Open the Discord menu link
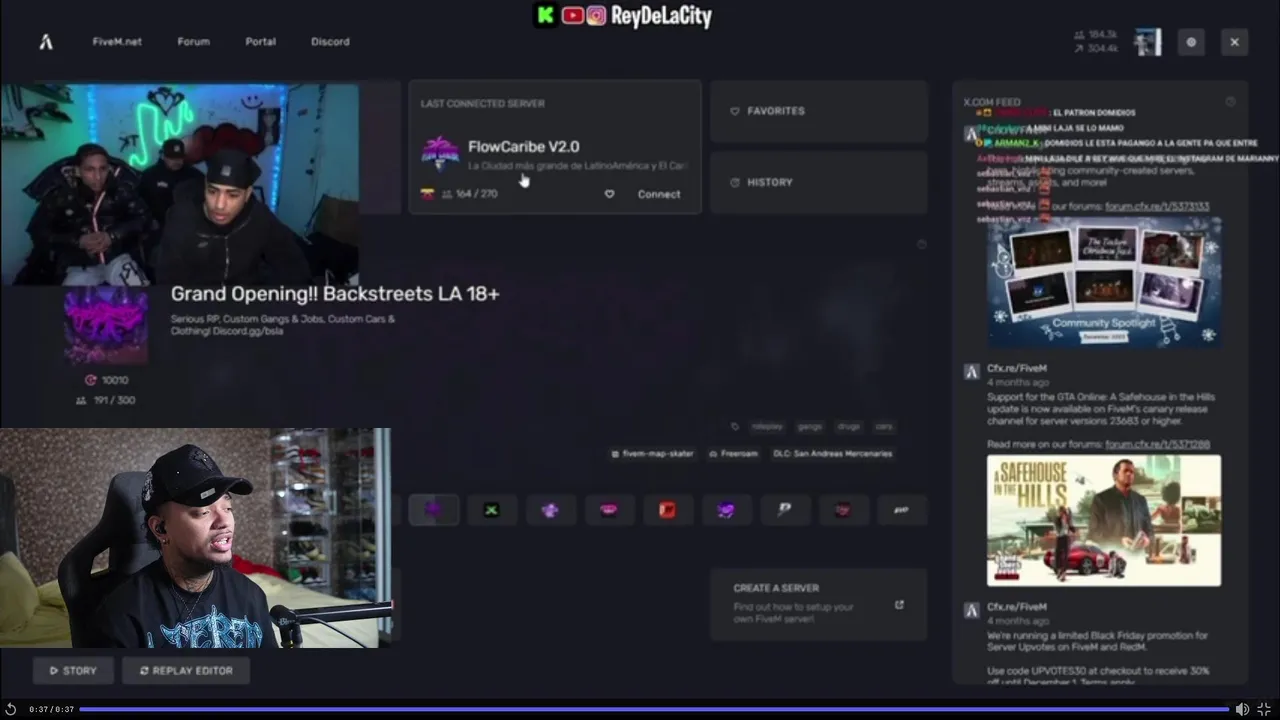The image size is (1280, 720). point(330,42)
